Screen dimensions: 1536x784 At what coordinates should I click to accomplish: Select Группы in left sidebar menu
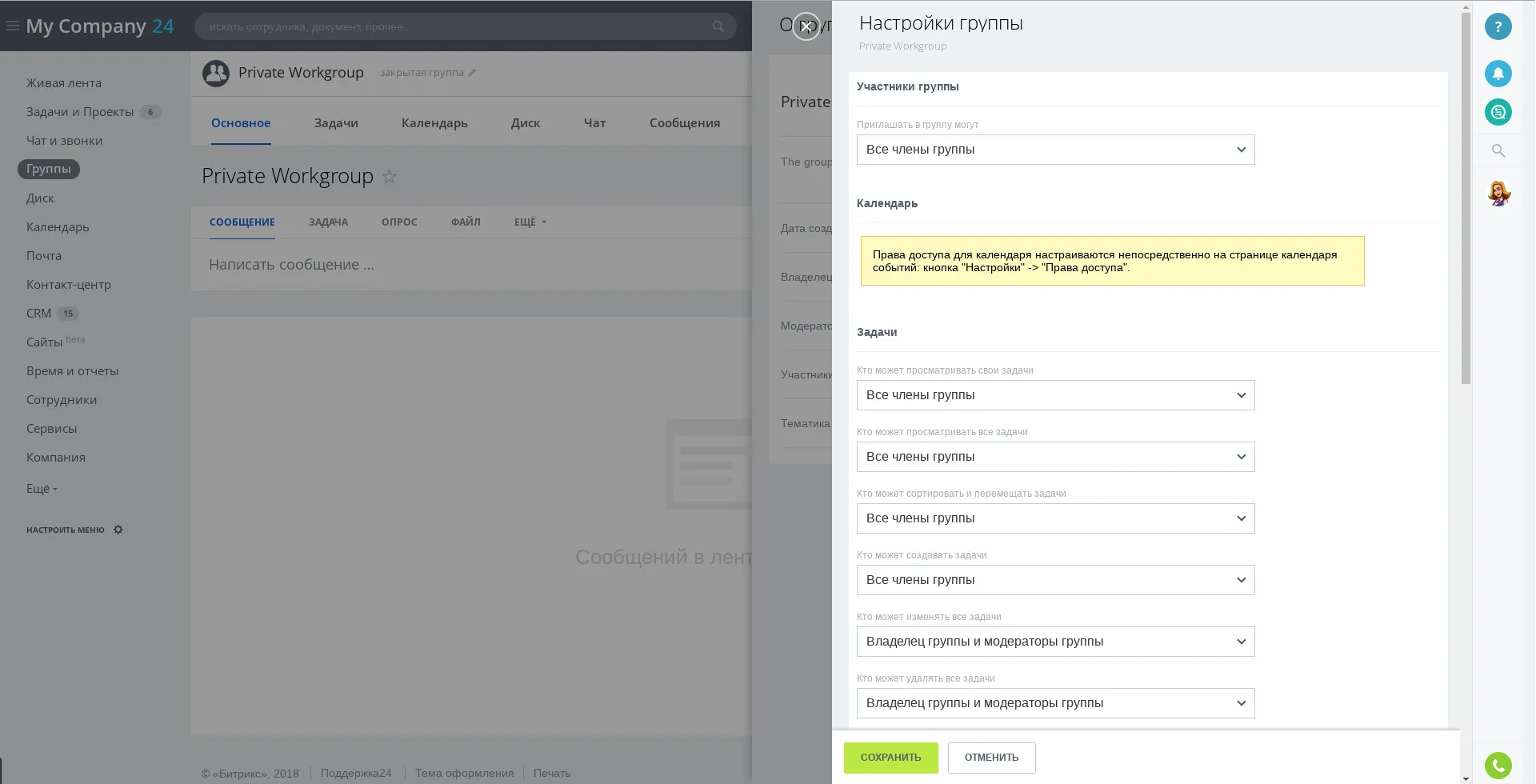(49, 170)
